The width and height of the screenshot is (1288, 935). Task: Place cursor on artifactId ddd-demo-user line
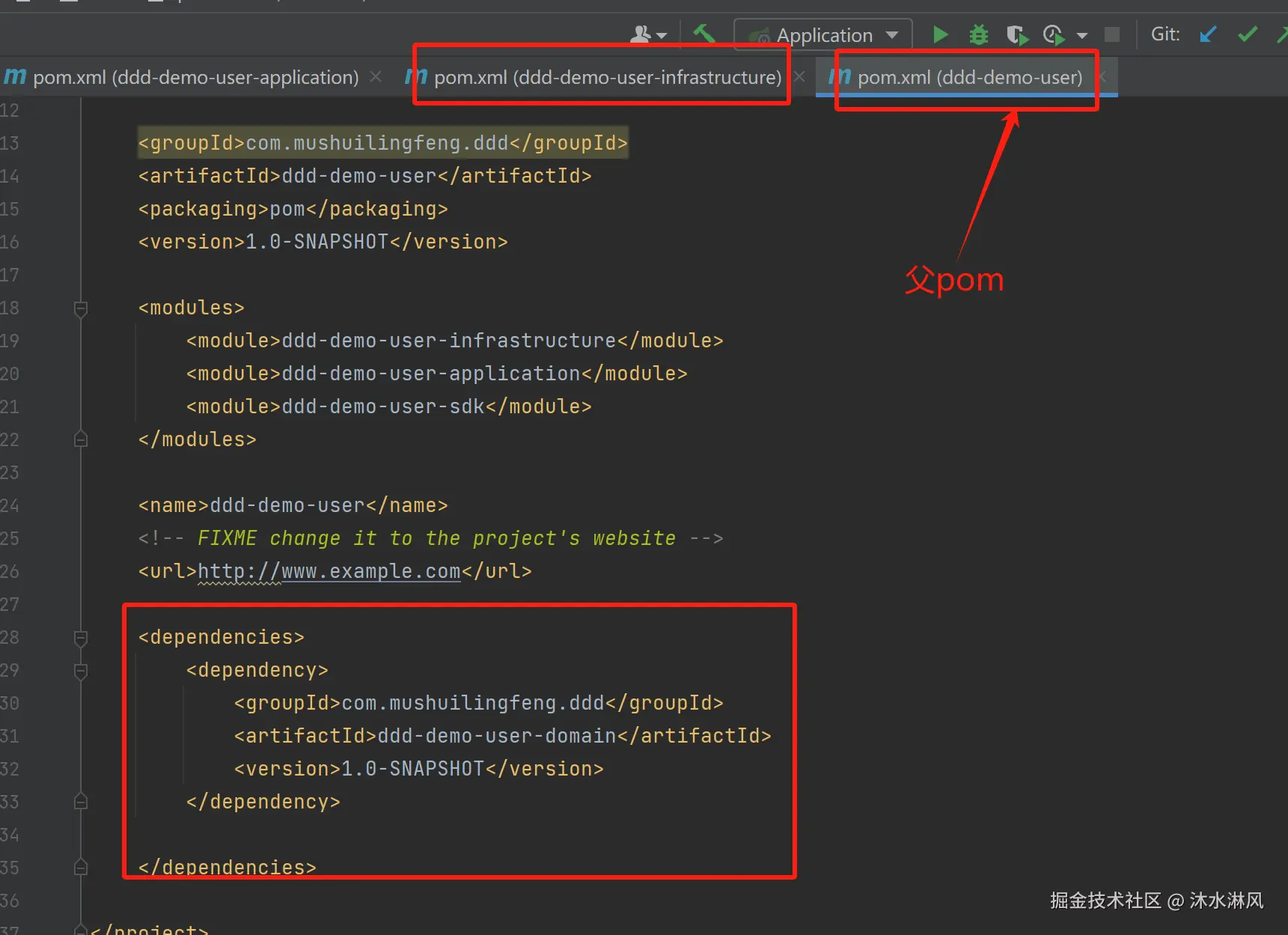tap(365, 176)
